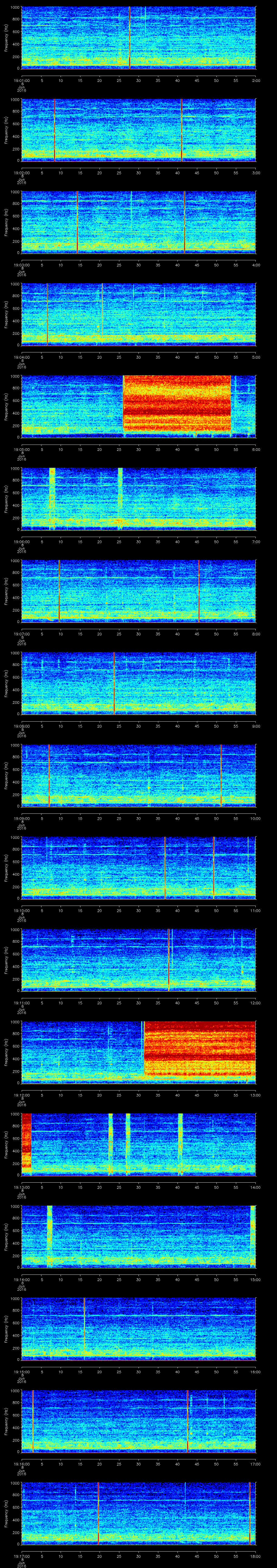Open the 19:08:00 spectrogram panel
This screenshot has height=1568, width=277.
click(x=139, y=683)
